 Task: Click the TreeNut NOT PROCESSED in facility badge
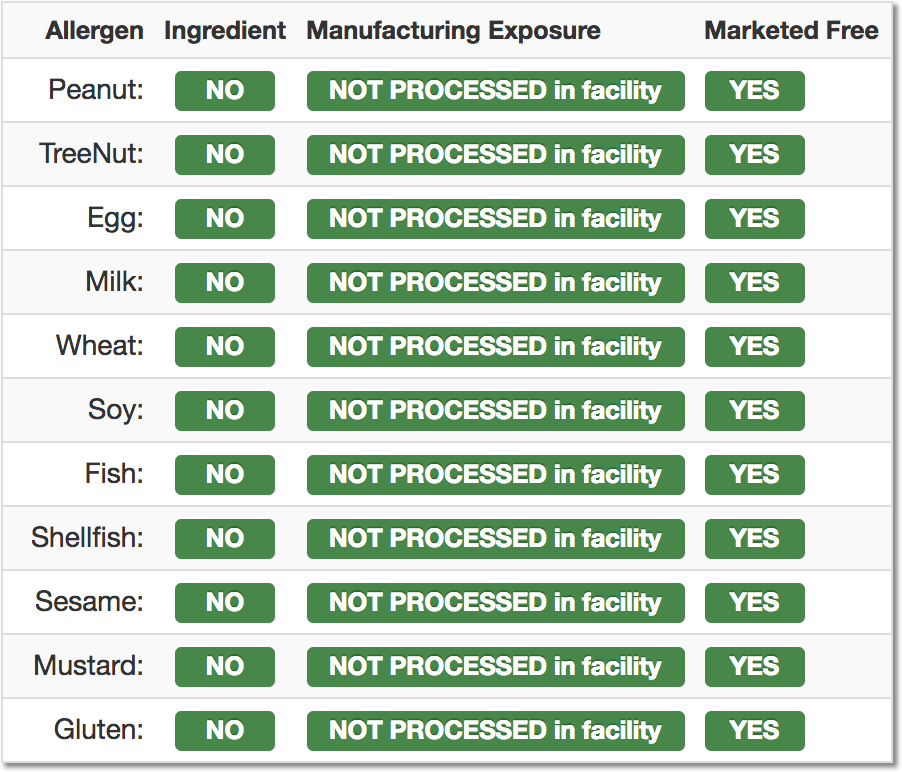(496, 155)
